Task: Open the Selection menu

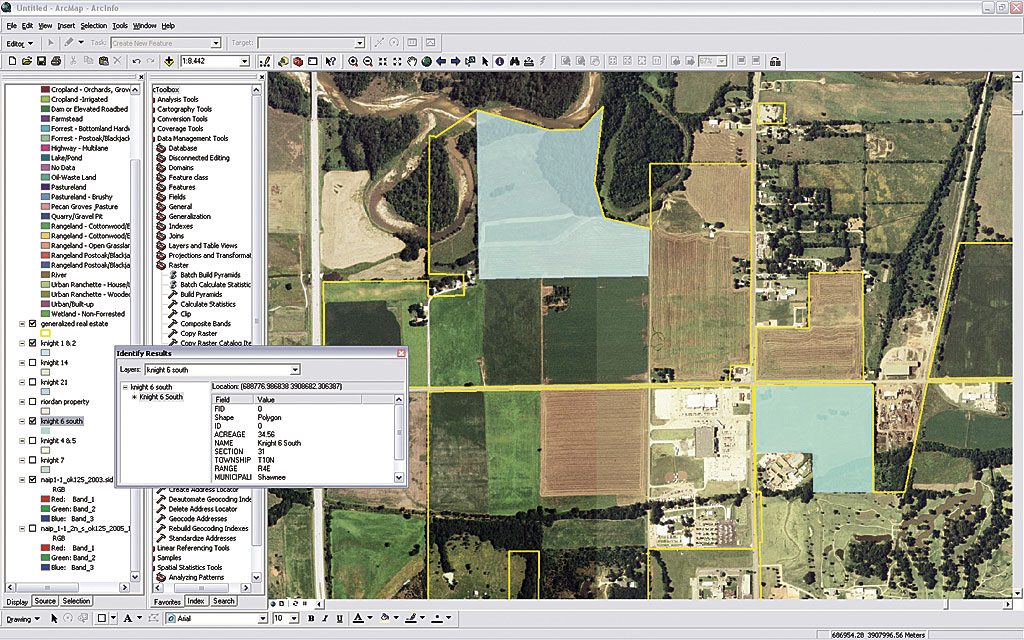Action: [93, 25]
